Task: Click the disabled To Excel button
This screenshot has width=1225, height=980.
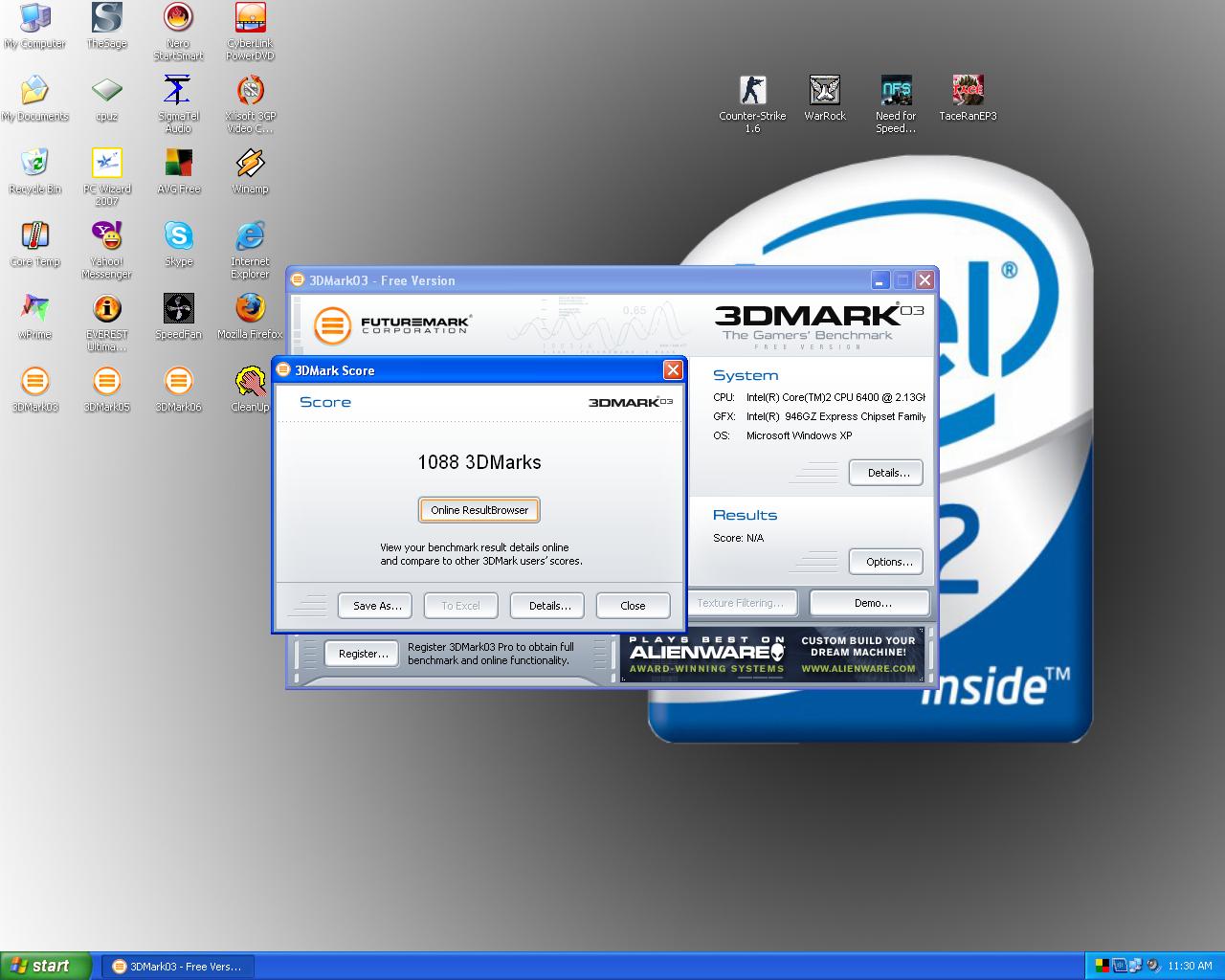Action: (x=460, y=606)
